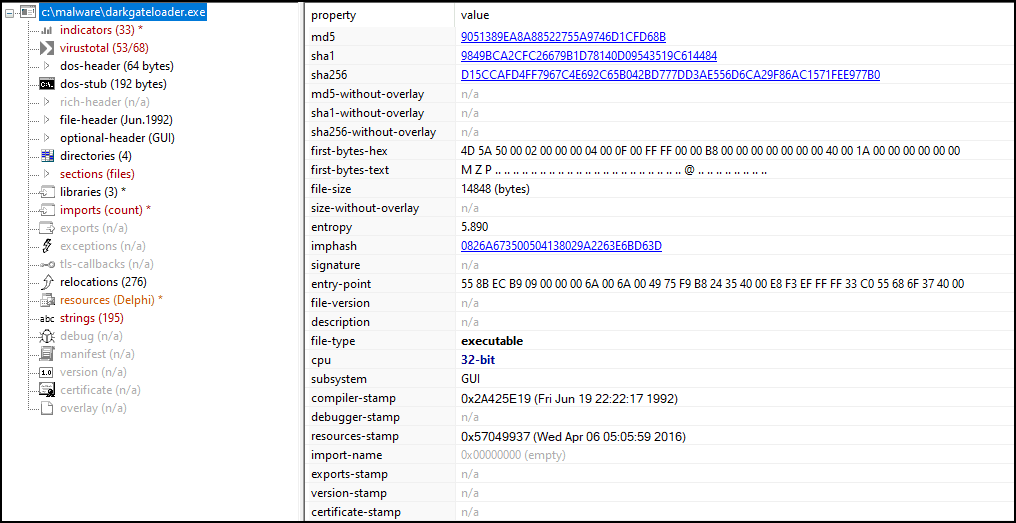Expand the sections (files) node arrow

point(47,174)
